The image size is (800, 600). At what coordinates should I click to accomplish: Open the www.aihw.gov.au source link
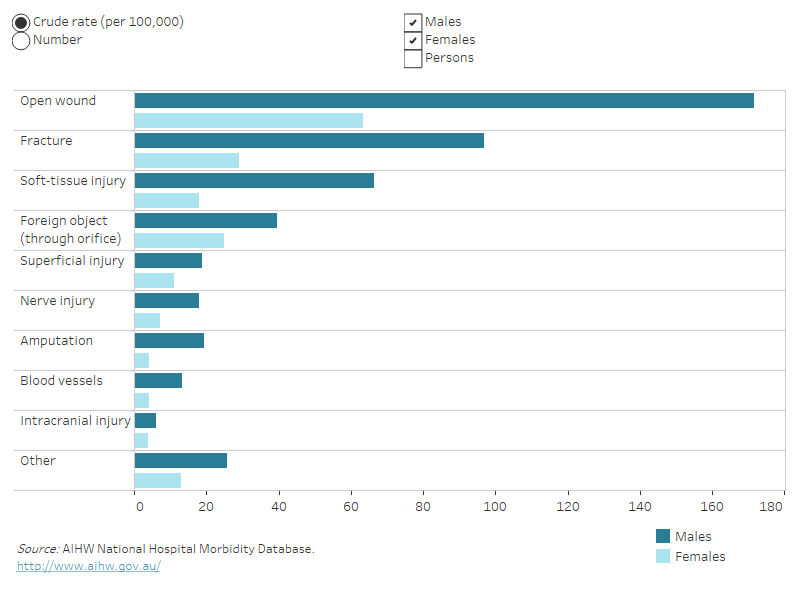click(x=88, y=566)
